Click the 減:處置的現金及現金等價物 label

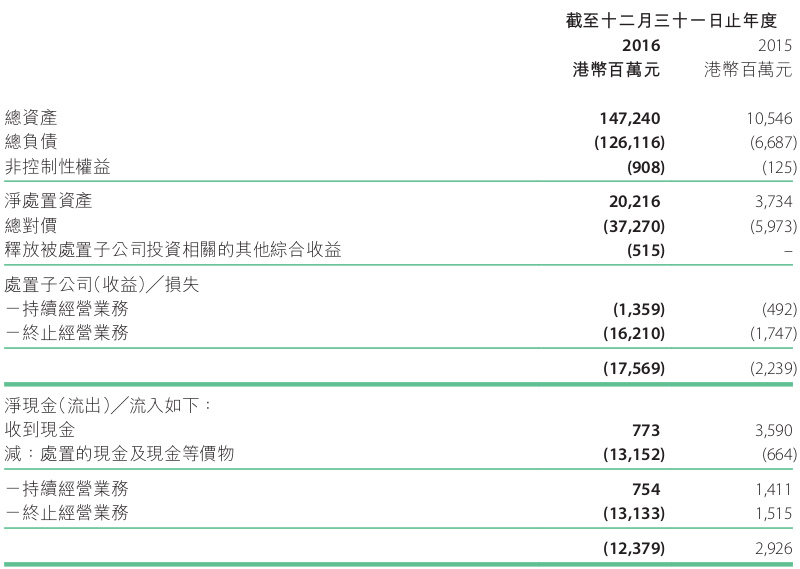click(x=119, y=453)
